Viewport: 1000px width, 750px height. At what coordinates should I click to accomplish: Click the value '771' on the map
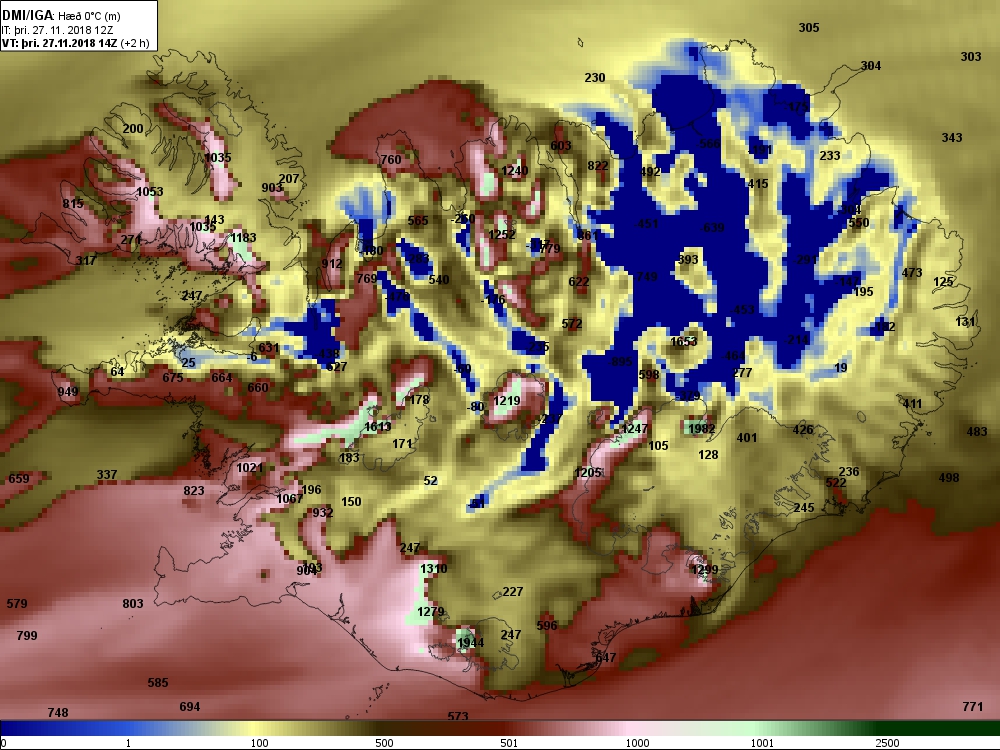tap(973, 707)
